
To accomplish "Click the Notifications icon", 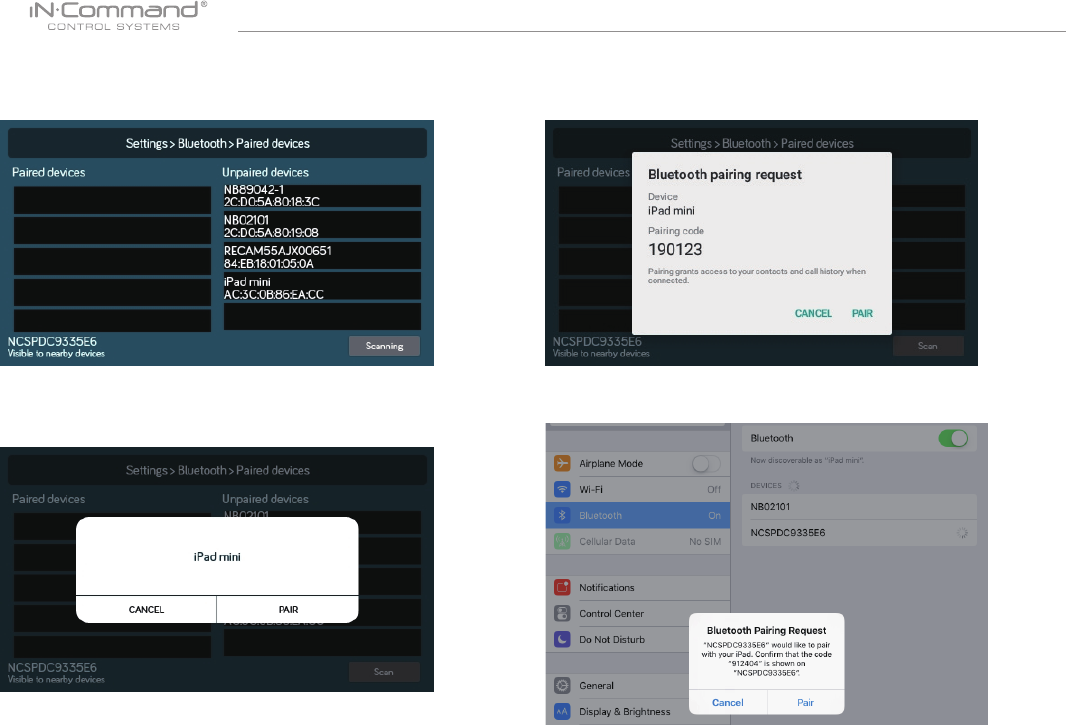I will coord(562,588).
